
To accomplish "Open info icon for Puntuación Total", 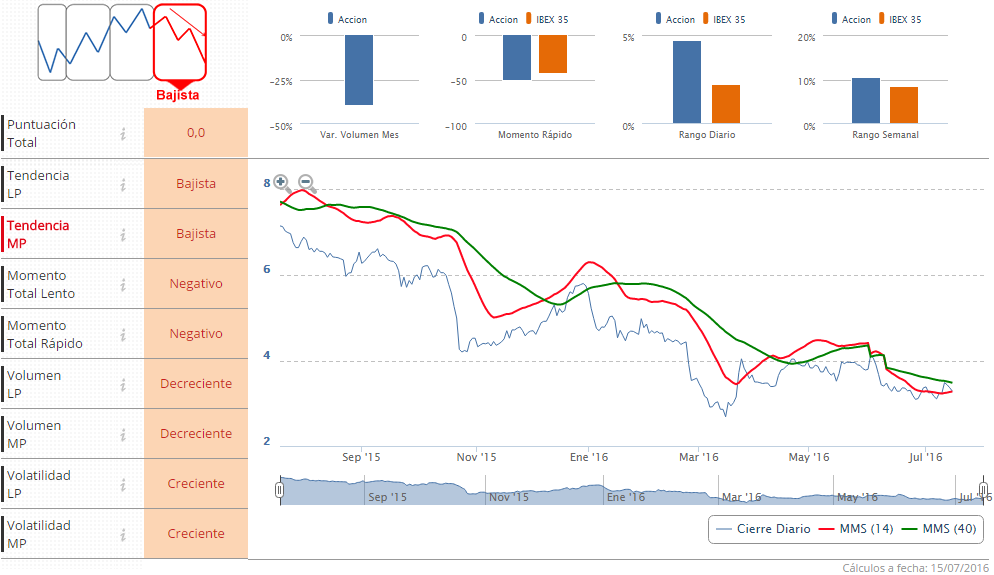I will tap(123, 134).
